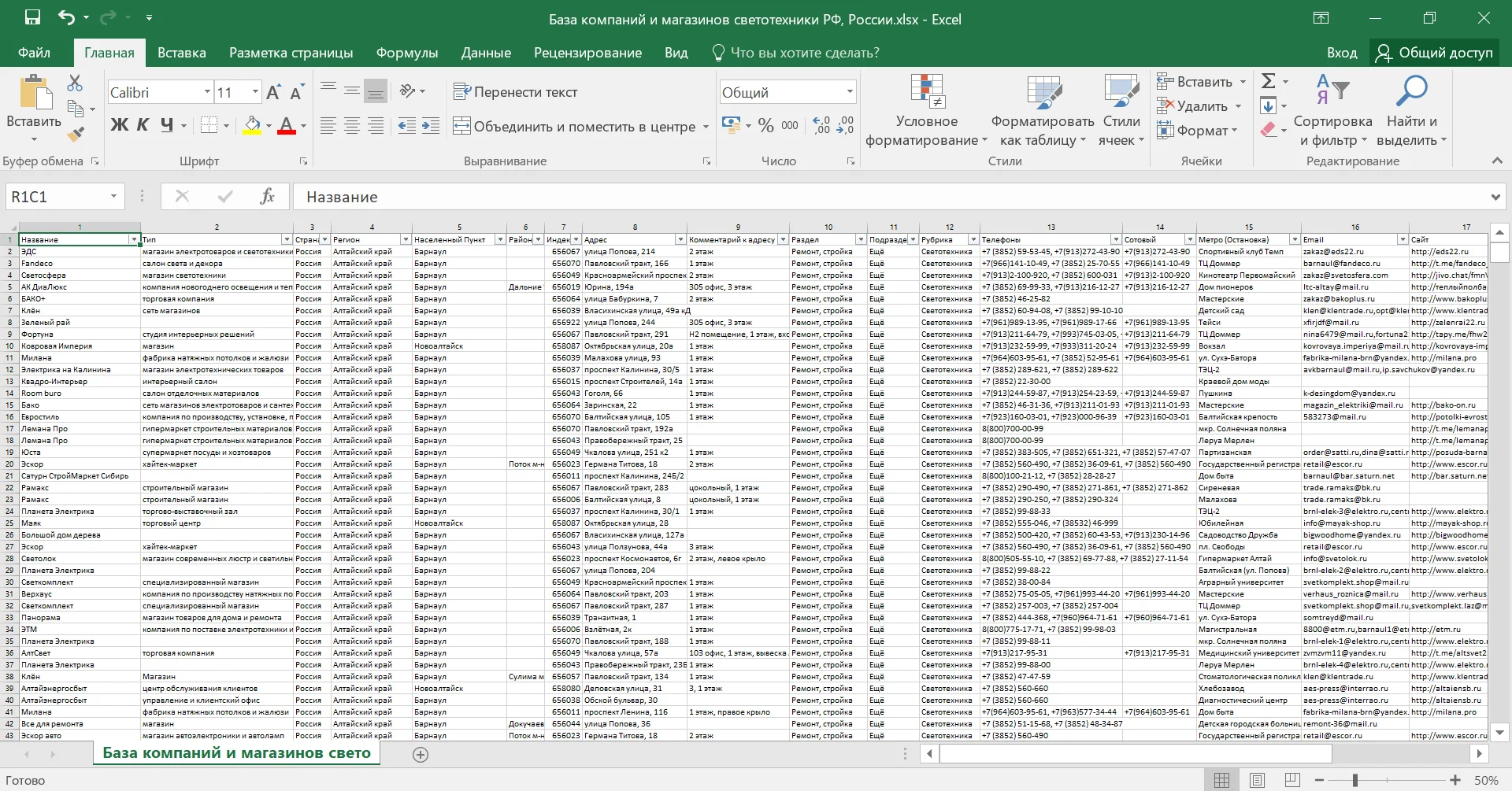Click the Общий доступ share button
The height and width of the screenshot is (791, 1512).
click(x=1434, y=53)
